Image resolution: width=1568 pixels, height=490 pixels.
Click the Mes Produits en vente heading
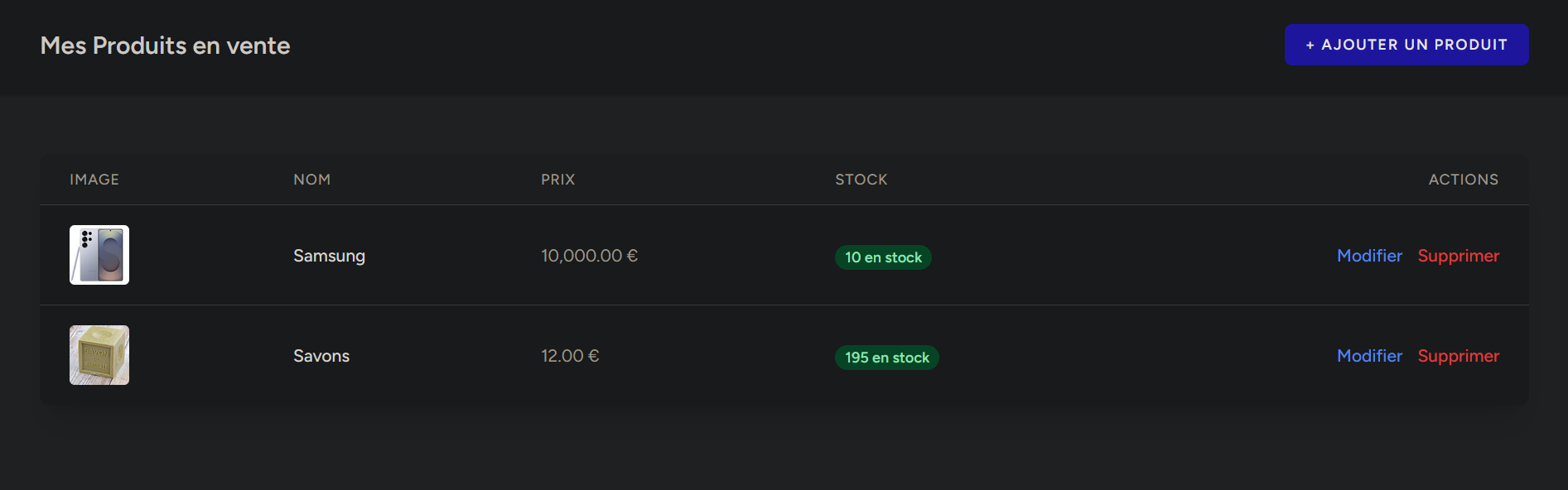[x=165, y=46]
